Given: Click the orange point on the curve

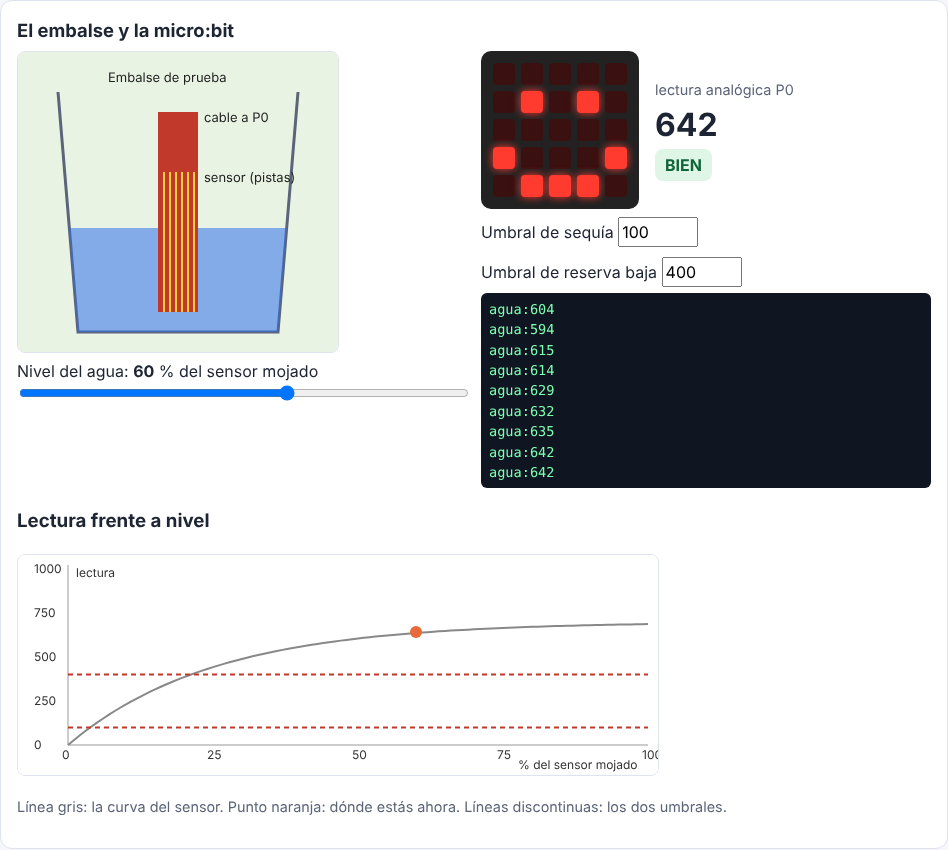Looking at the screenshot, I should click(x=416, y=632).
